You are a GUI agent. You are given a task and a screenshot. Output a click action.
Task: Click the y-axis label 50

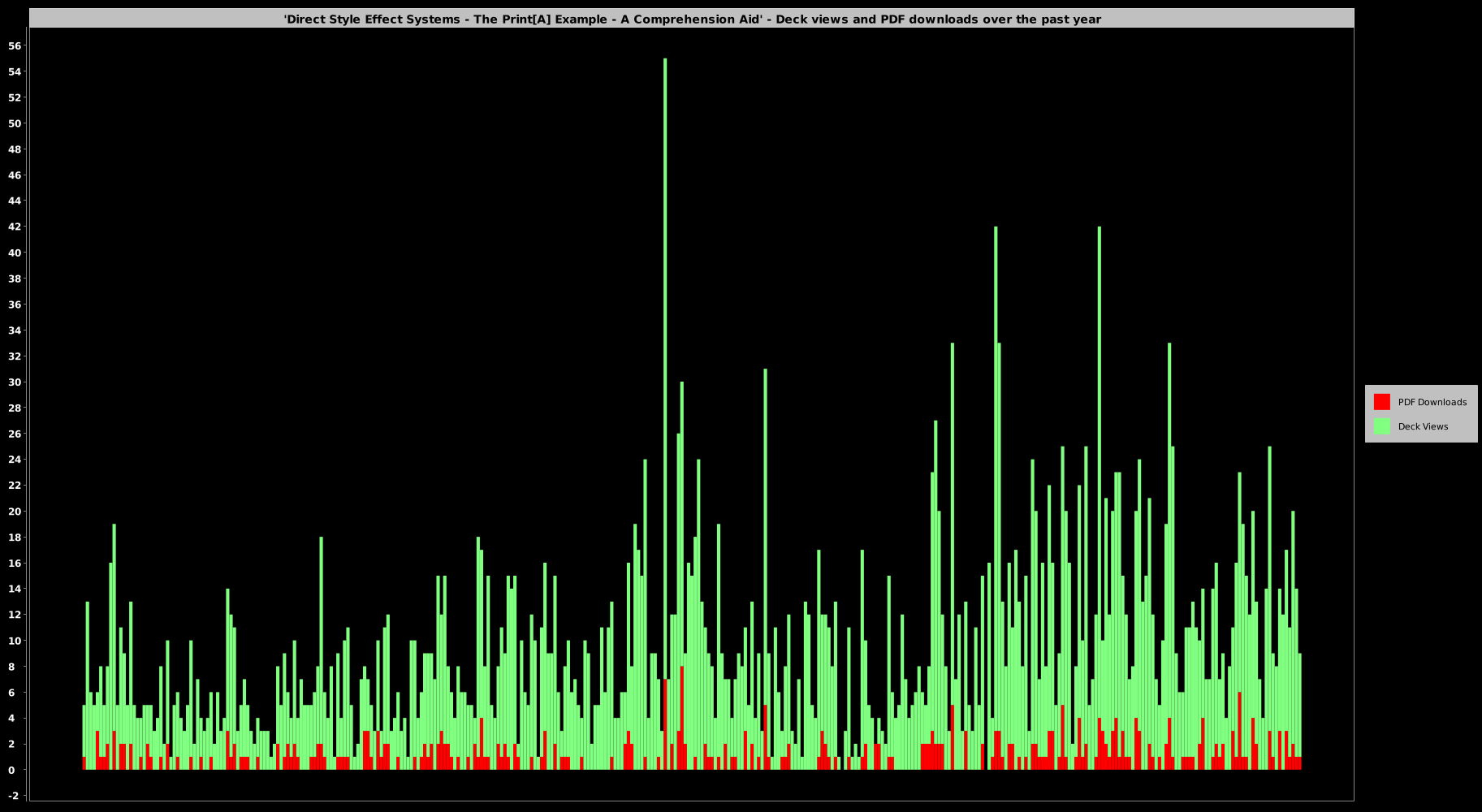tap(15, 123)
